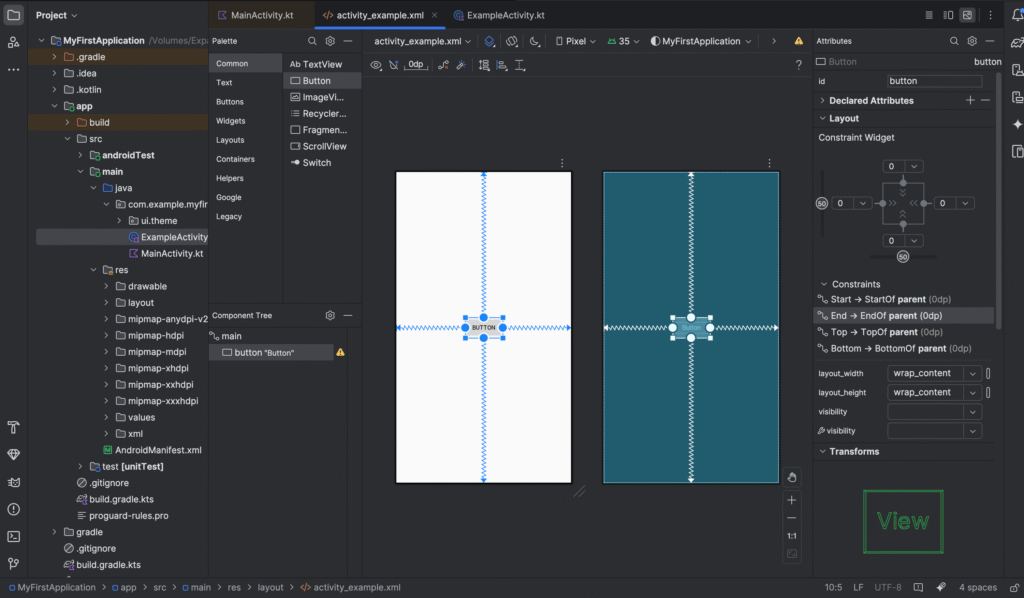The width and height of the screenshot is (1024, 598).
Task: Click the vertical bias slider handle showing 50
Action: (x=822, y=203)
